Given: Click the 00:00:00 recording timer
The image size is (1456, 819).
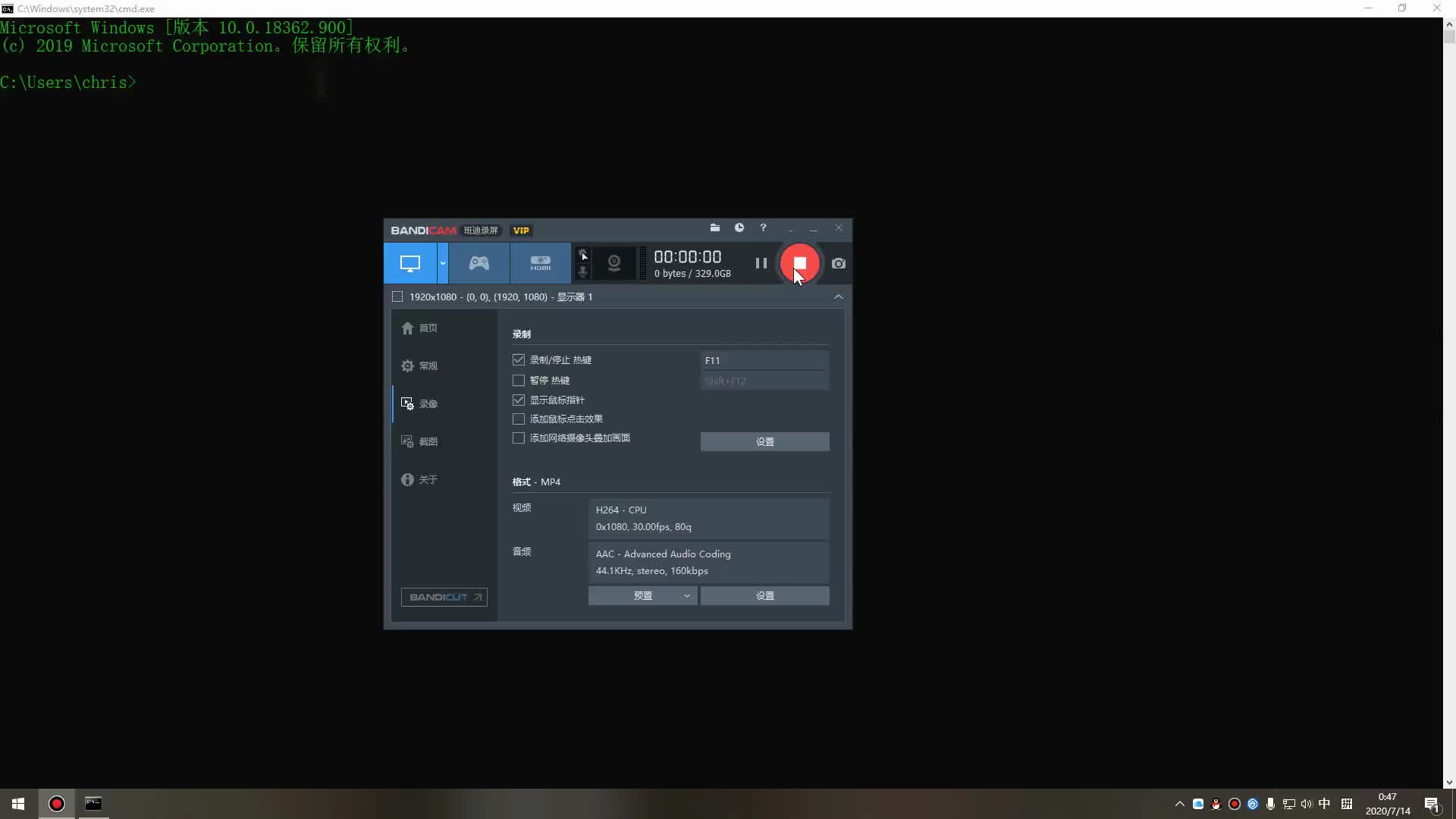Looking at the screenshot, I should coord(687,256).
